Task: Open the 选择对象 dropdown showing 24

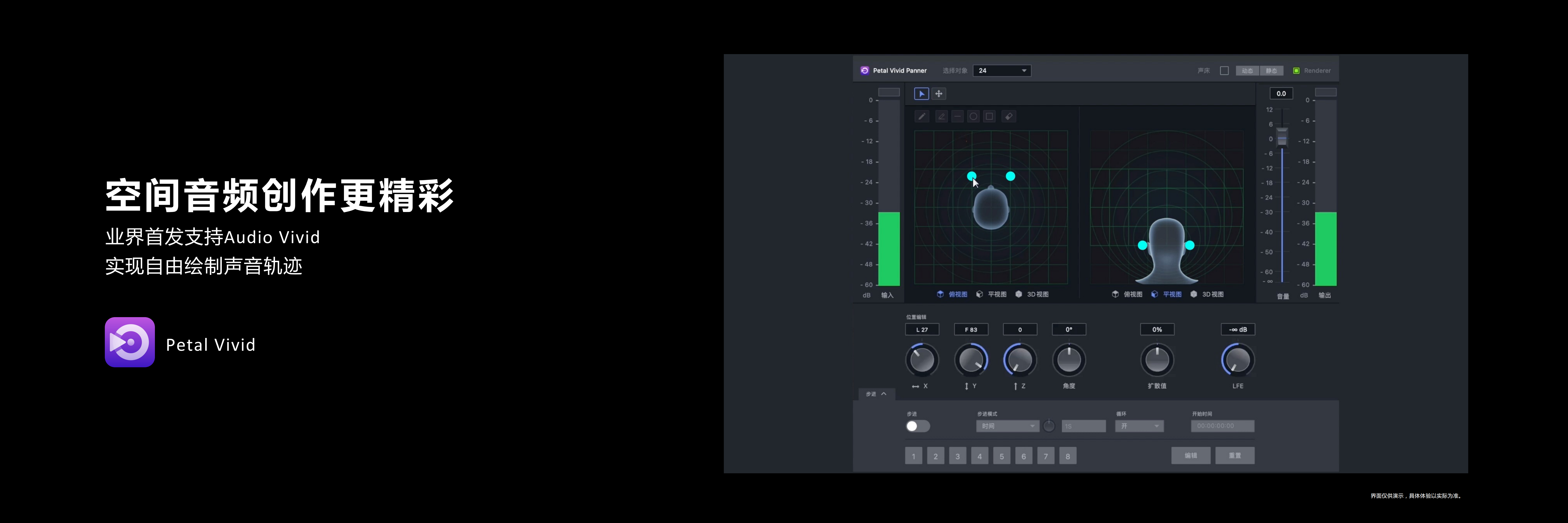Action: pos(1002,71)
